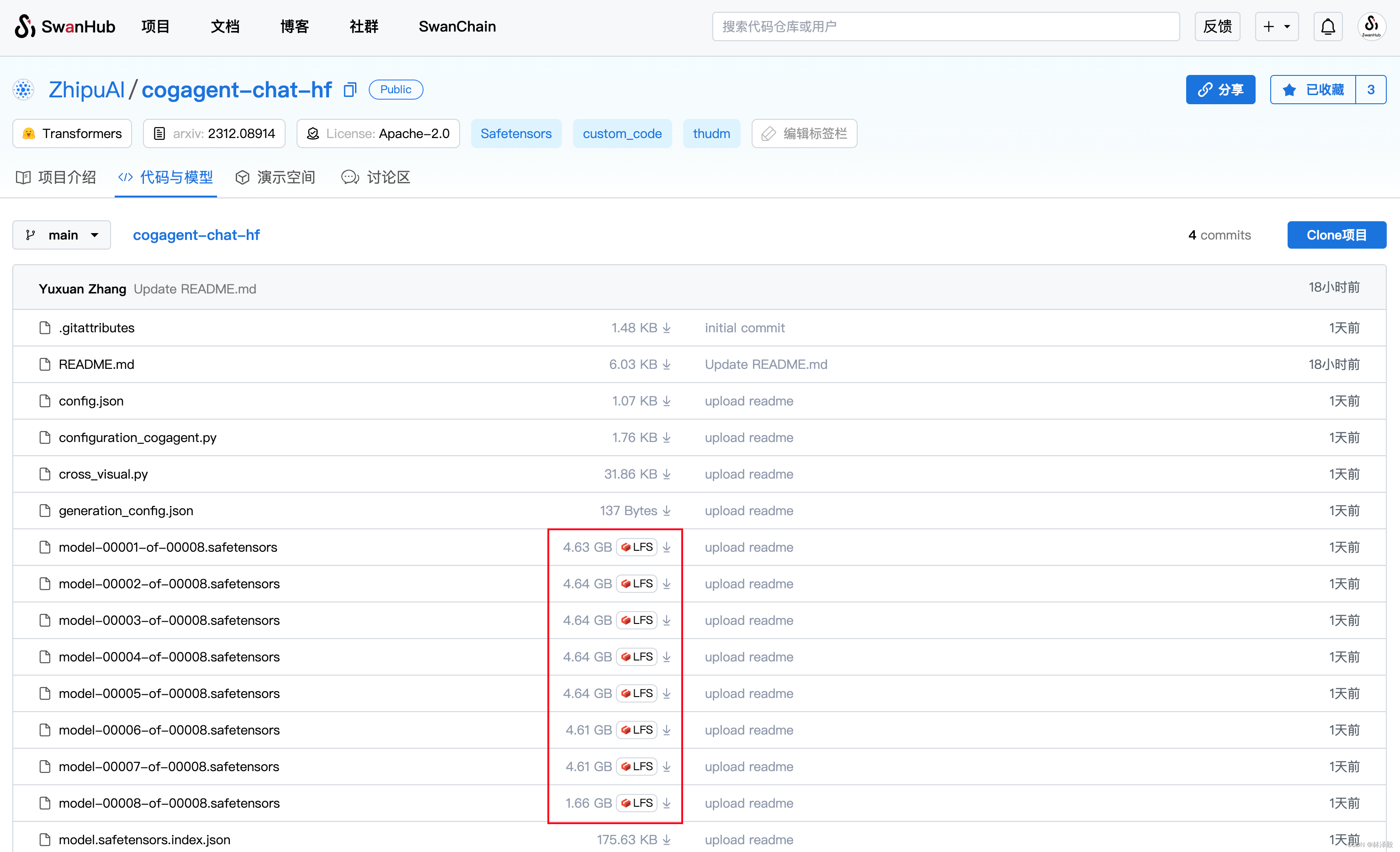Download model-00008-of-00008.safetensors via arrow icon
Image resolution: width=1400 pixels, height=852 pixels.
pyautogui.click(x=667, y=803)
